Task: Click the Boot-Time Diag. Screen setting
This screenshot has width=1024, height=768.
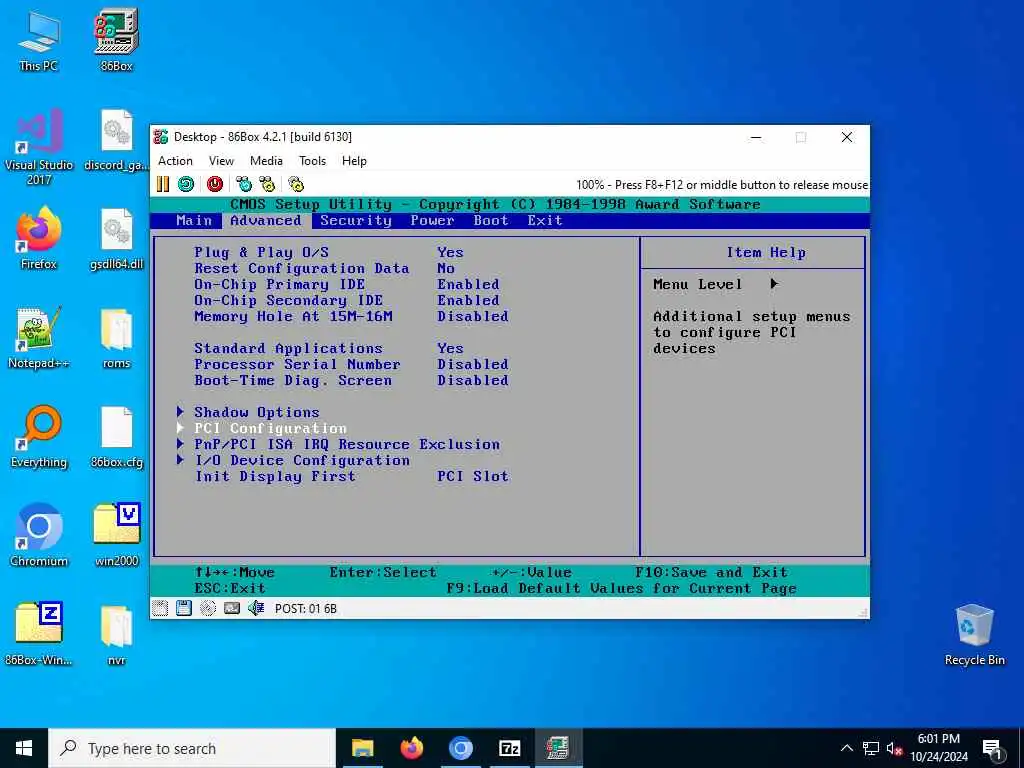Action: point(293,381)
